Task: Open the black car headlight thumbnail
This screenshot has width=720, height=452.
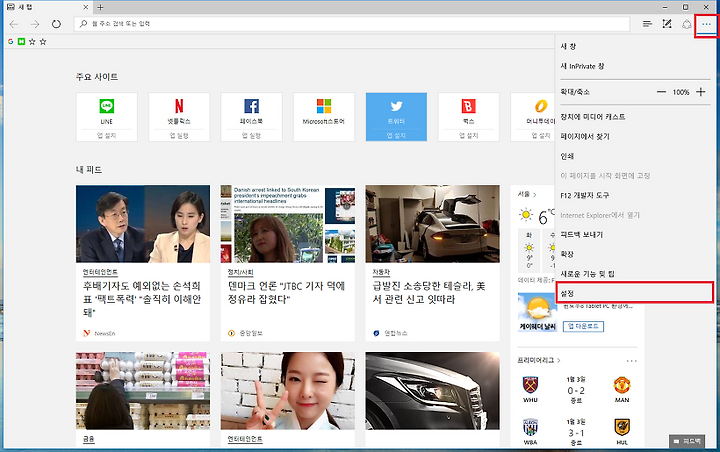Action: [433, 391]
